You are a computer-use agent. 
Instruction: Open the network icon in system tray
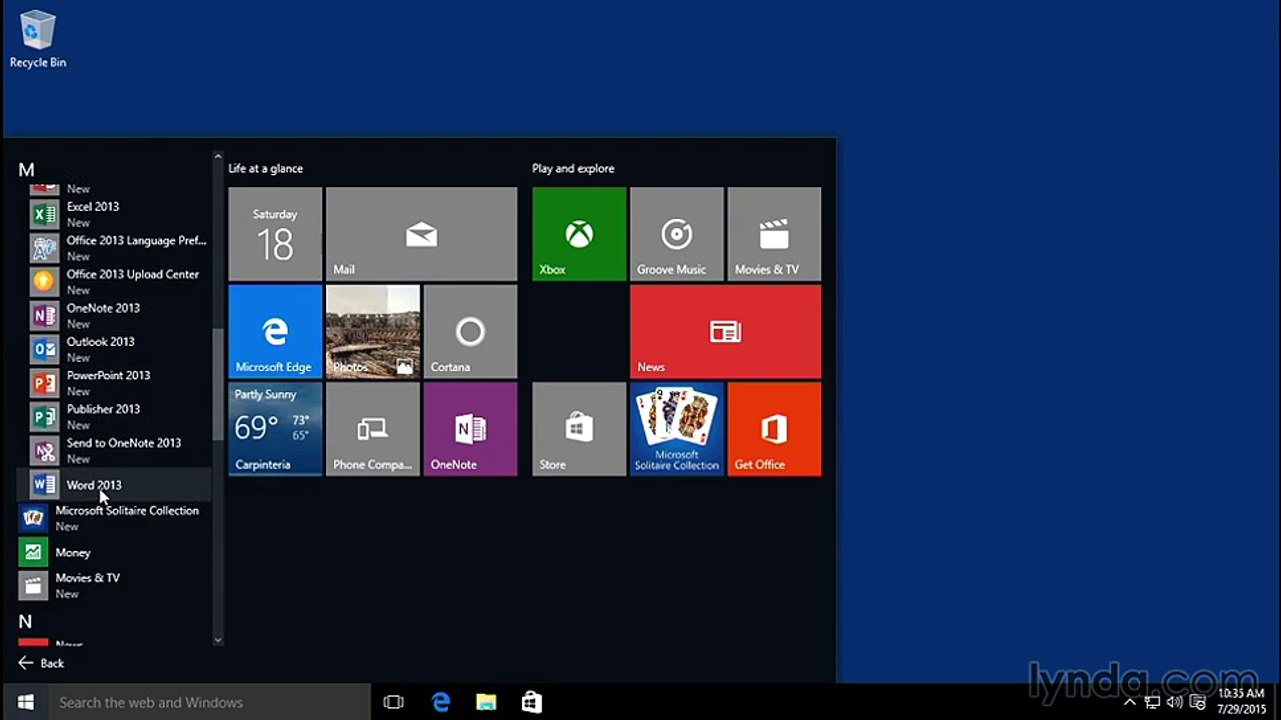click(x=1153, y=702)
